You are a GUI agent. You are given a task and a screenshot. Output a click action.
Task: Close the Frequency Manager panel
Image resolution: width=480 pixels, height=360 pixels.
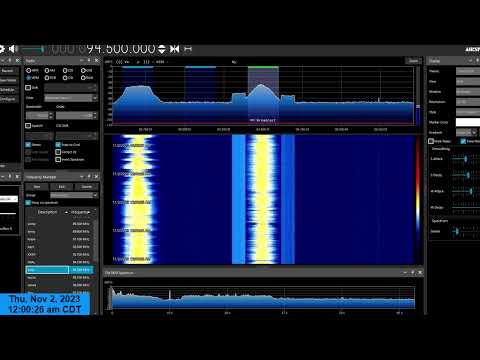96,176
